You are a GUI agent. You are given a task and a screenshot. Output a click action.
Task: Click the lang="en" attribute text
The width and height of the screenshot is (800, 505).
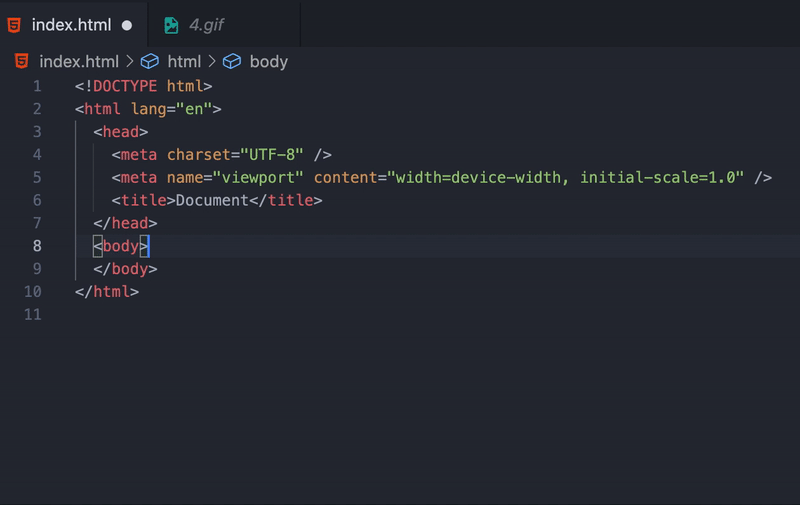171,109
